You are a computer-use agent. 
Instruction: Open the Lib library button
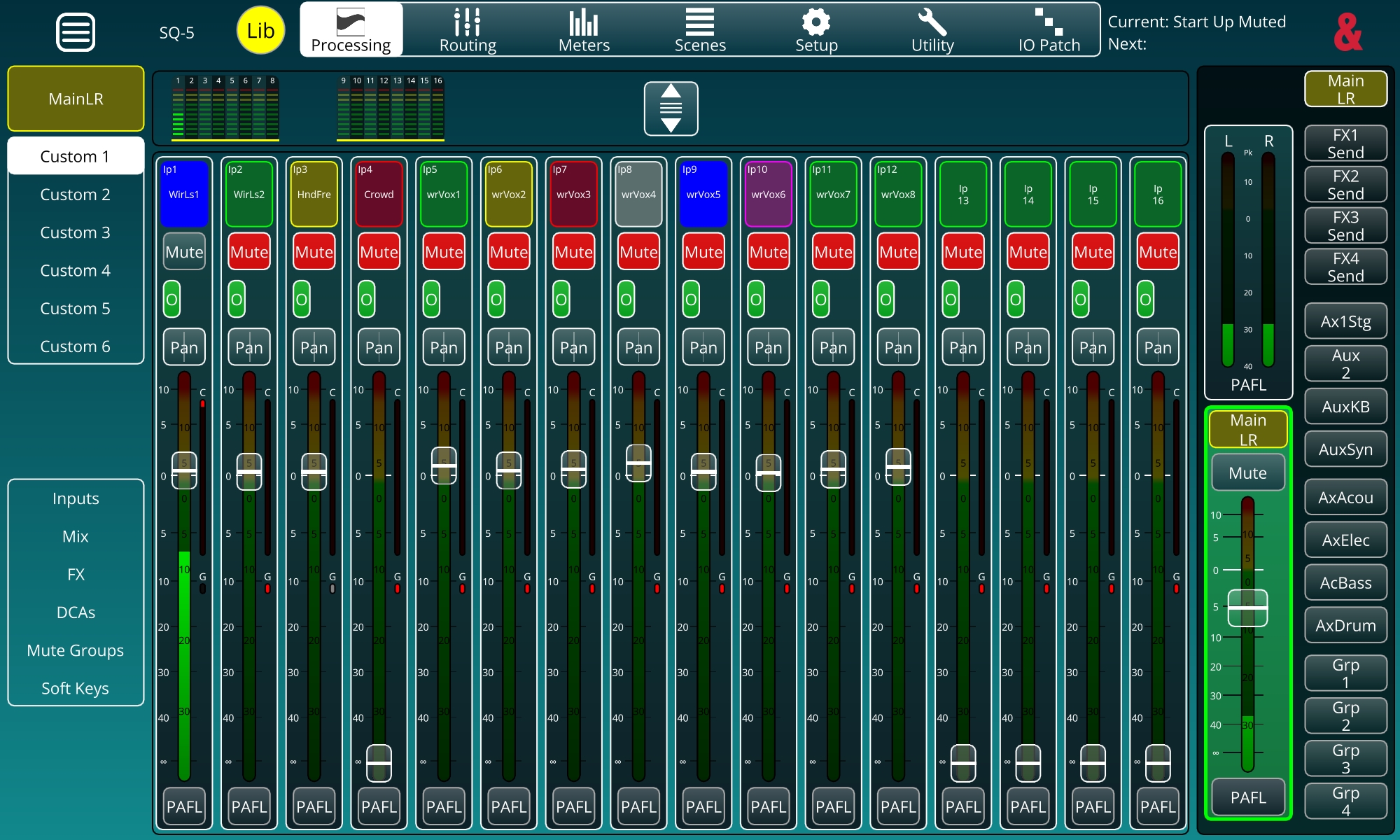coord(260,31)
